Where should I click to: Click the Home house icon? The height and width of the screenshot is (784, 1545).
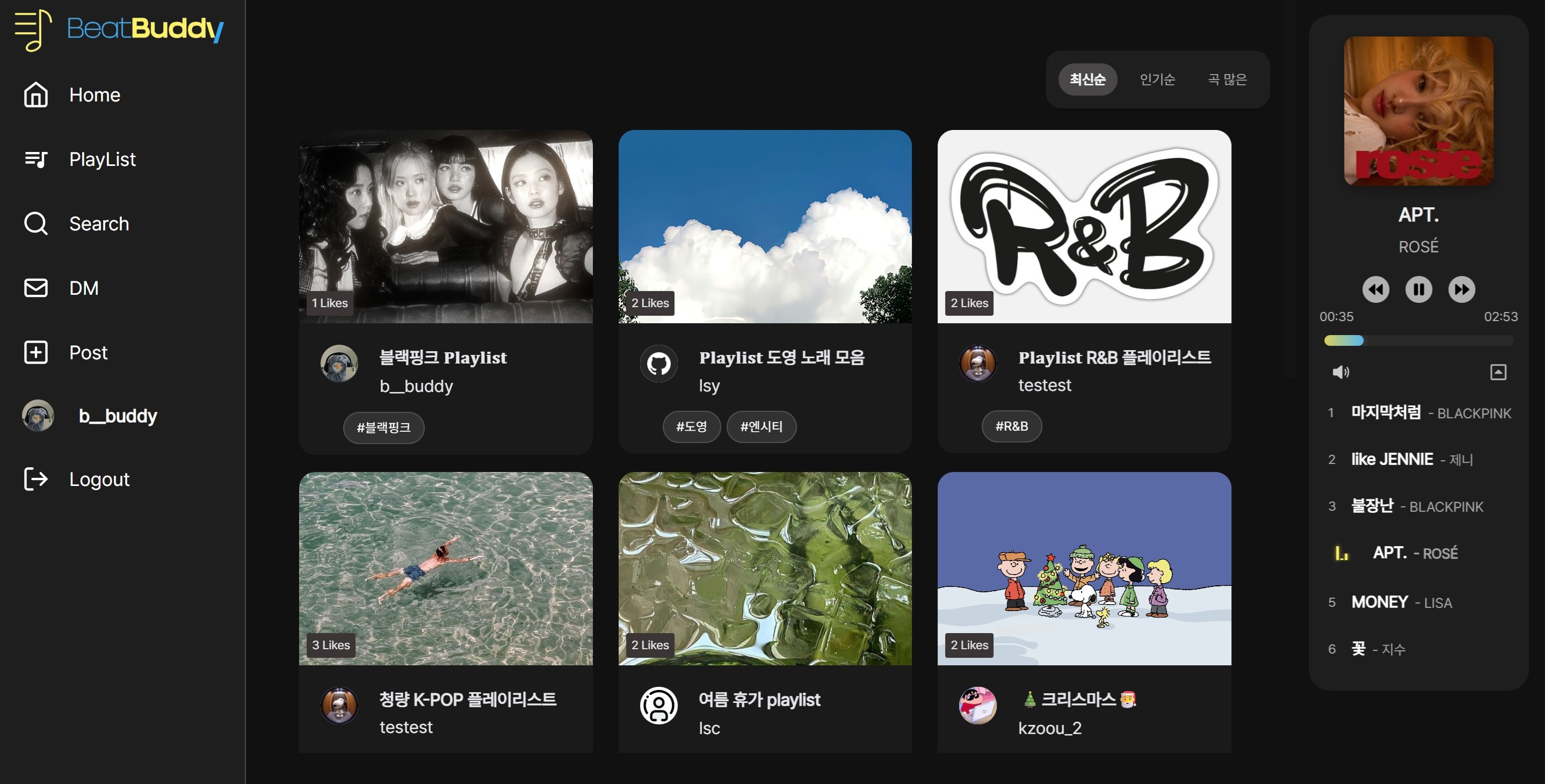click(35, 95)
